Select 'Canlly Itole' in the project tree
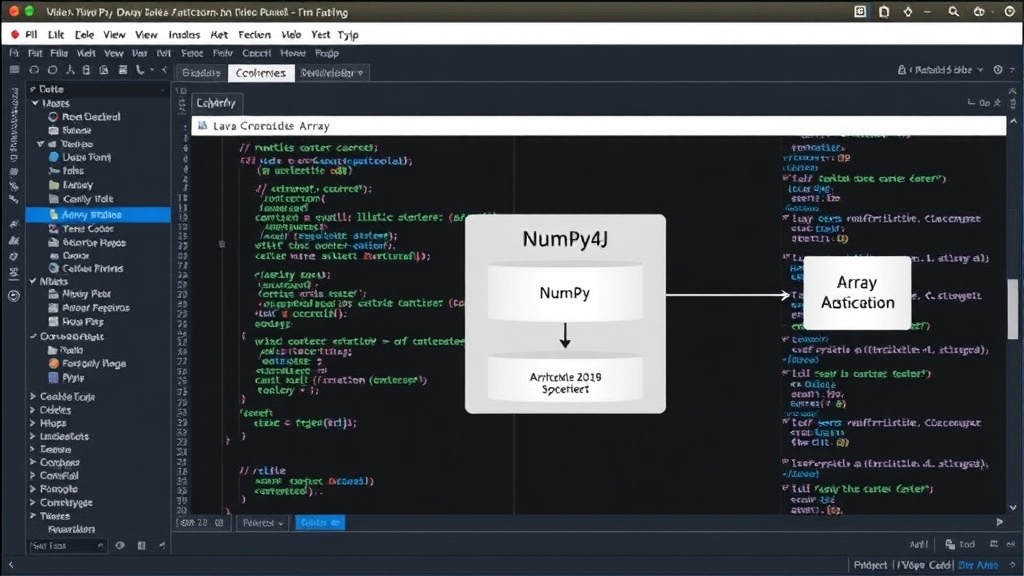Screen dimensions: 1024x576 88,199
